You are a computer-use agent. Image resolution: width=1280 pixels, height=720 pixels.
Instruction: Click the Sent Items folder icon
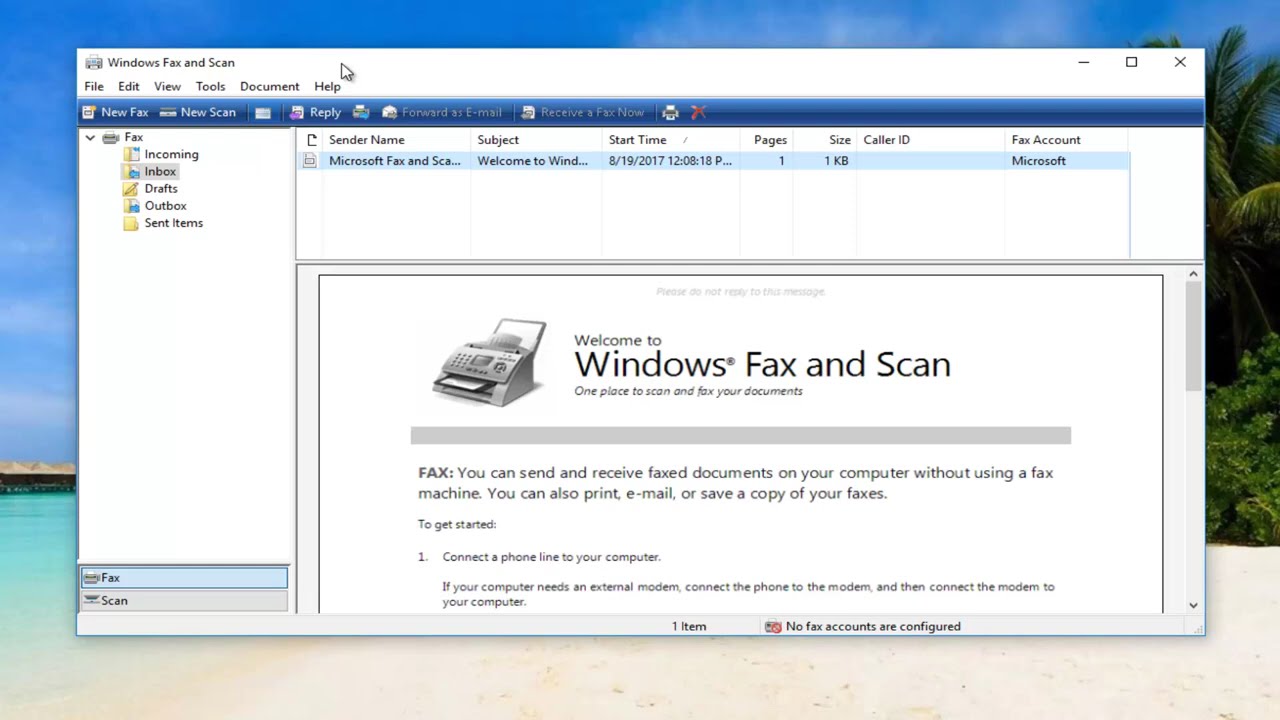(131, 222)
